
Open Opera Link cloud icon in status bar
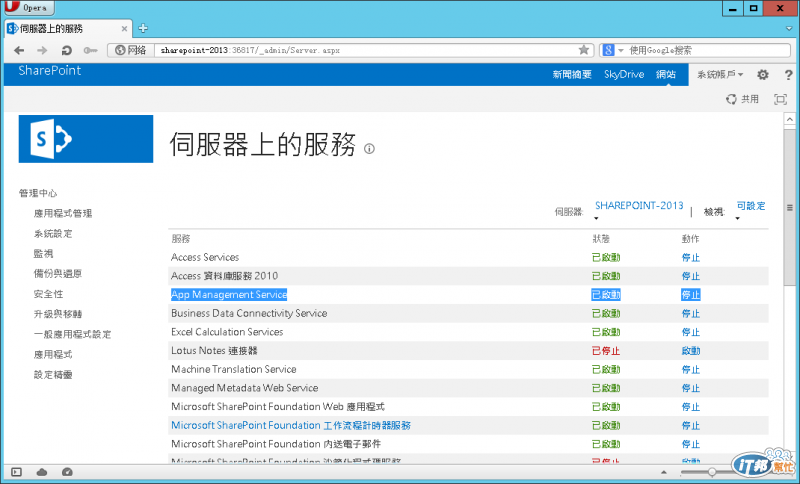(x=42, y=472)
